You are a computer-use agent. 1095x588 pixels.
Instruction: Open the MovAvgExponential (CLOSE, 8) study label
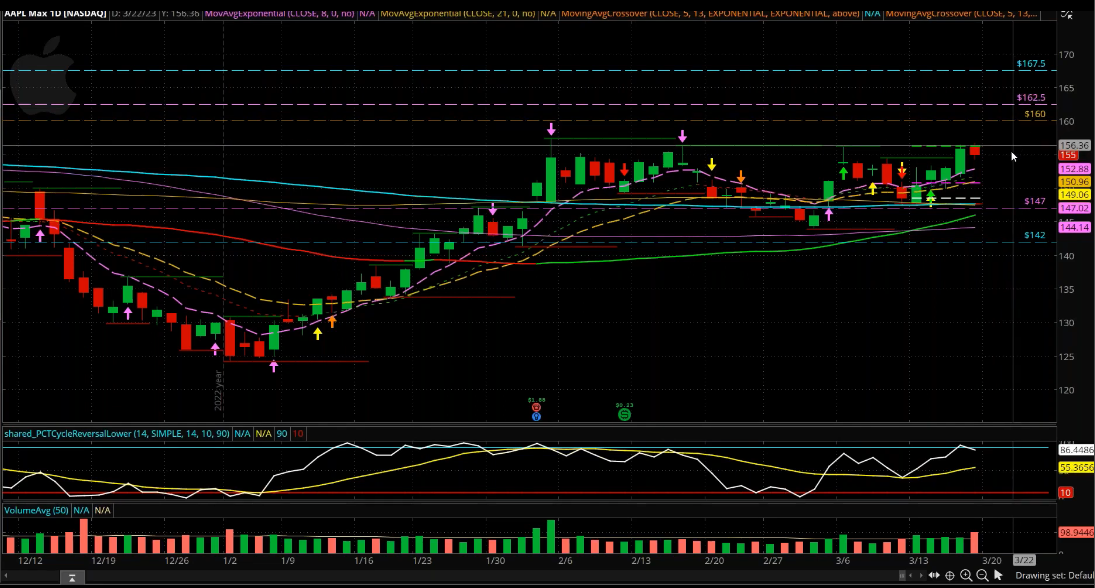pyautogui.click(x=280, y=13)
